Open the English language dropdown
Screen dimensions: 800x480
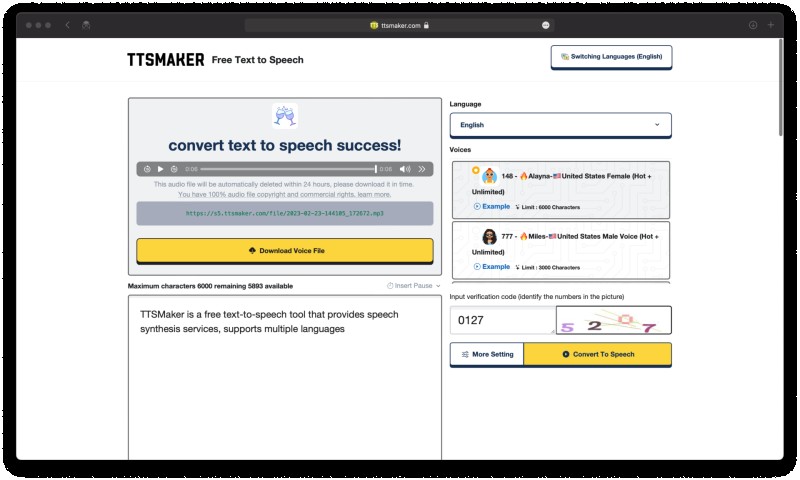point(560,125)
